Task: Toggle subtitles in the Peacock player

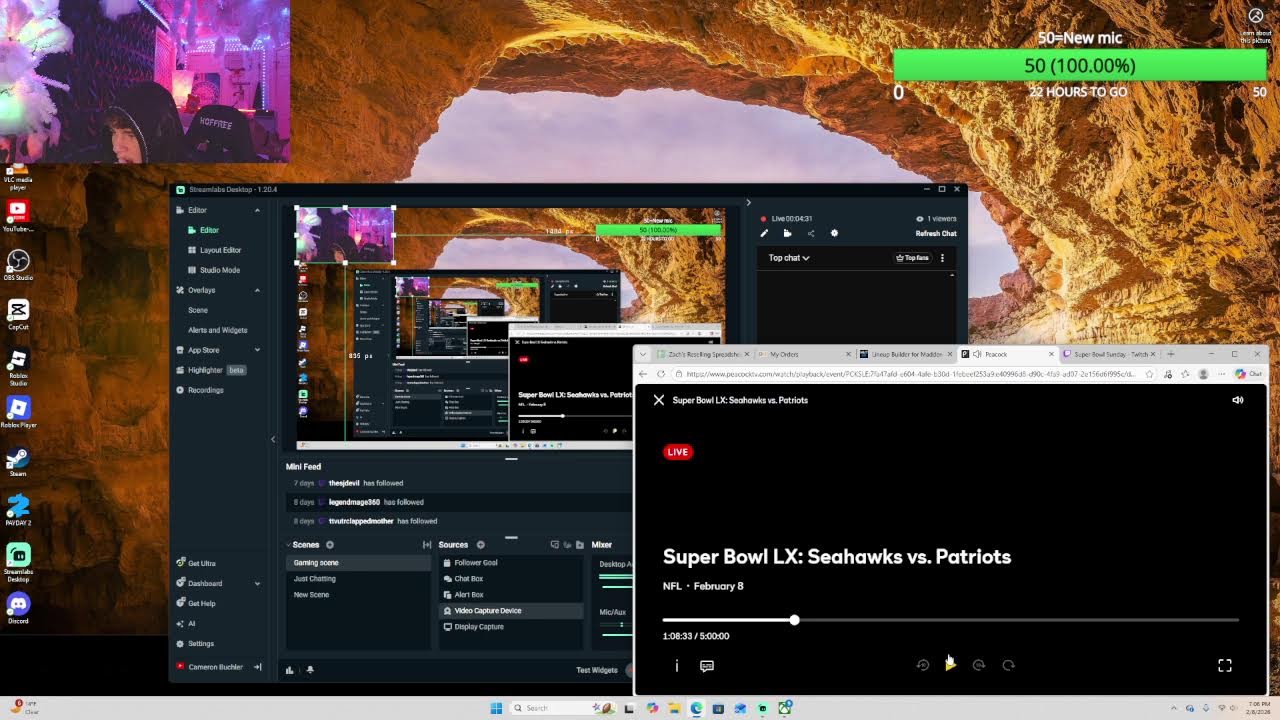Action: pos(707,665)
